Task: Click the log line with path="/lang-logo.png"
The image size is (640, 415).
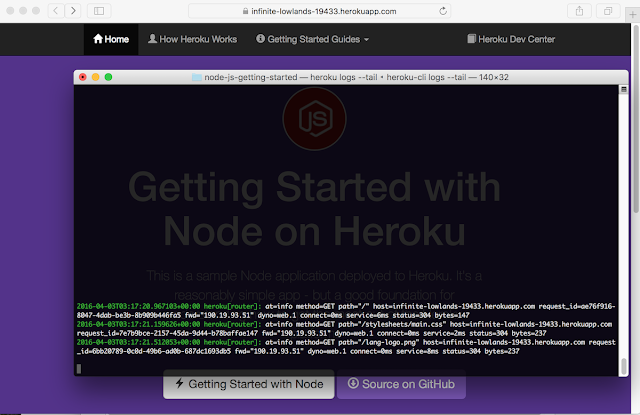Action: pyautogui.click(x=346, y=347)
